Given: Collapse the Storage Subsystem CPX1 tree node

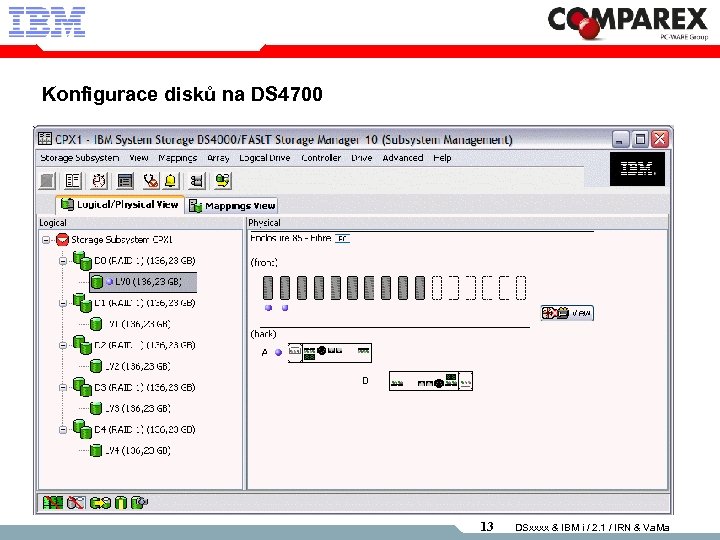Looking at the screenshot, I should click(x=46, y=240).
